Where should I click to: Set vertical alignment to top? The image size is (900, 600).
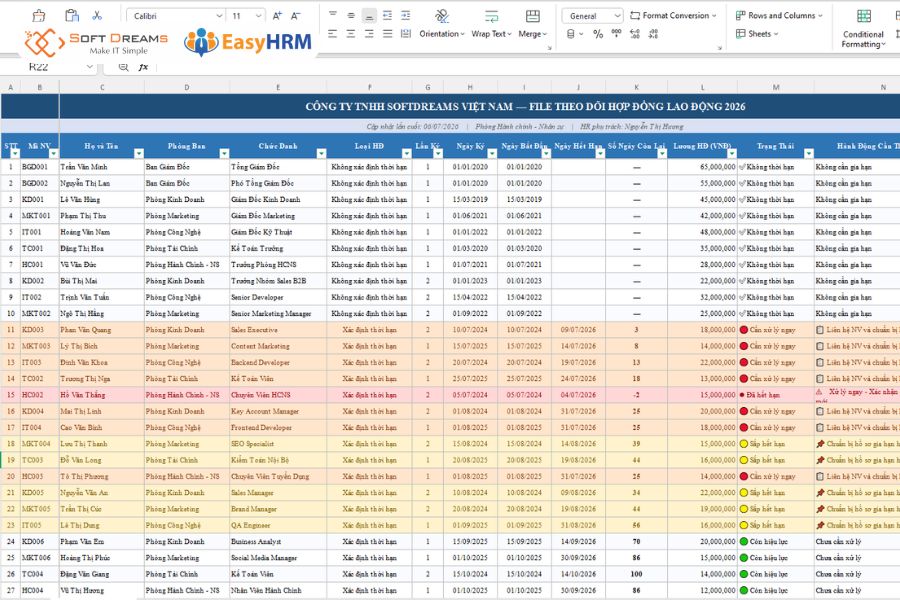coord(333,15)
